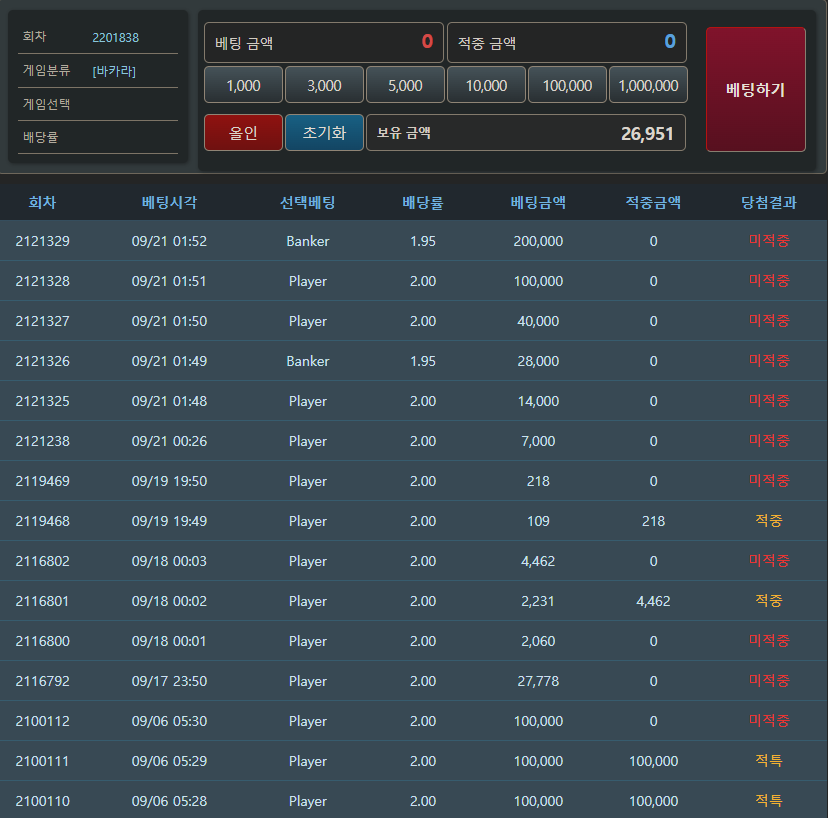Click the 2,231 bet amount cell
Viewport: 828px width, 818px height.
538,601
